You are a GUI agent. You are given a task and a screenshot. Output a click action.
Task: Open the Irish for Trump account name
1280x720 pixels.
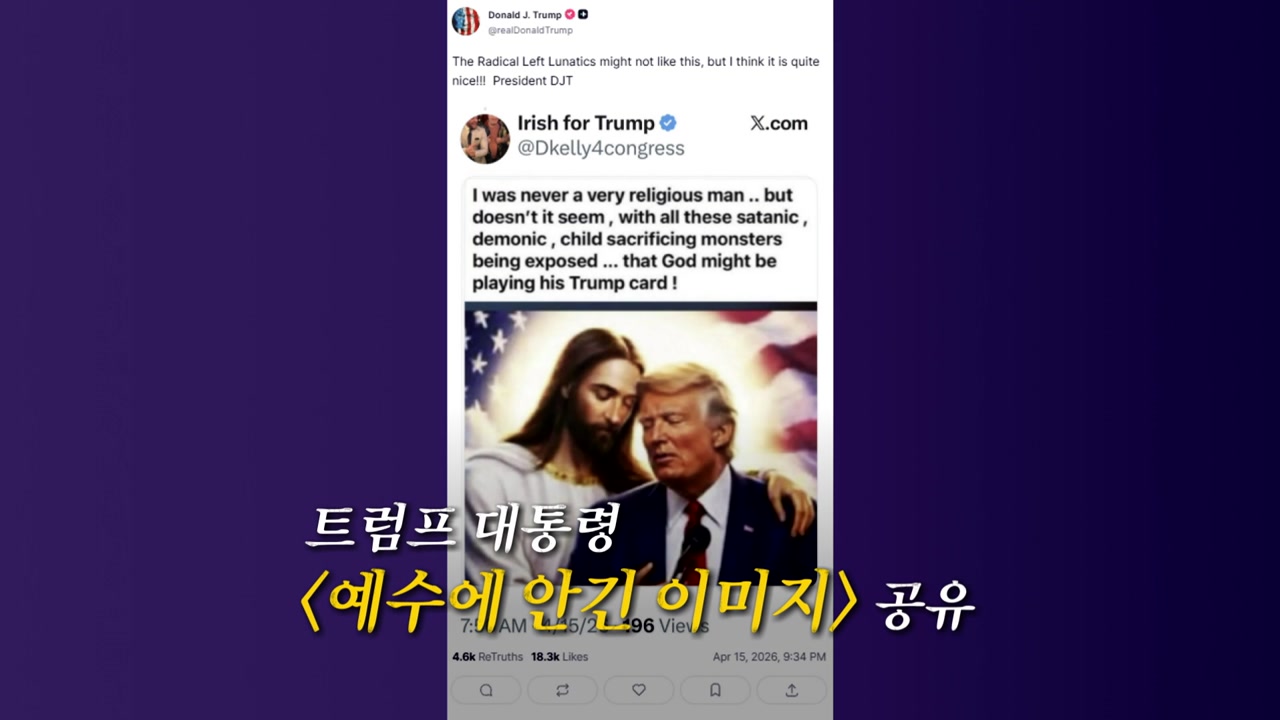click(586, 123)
